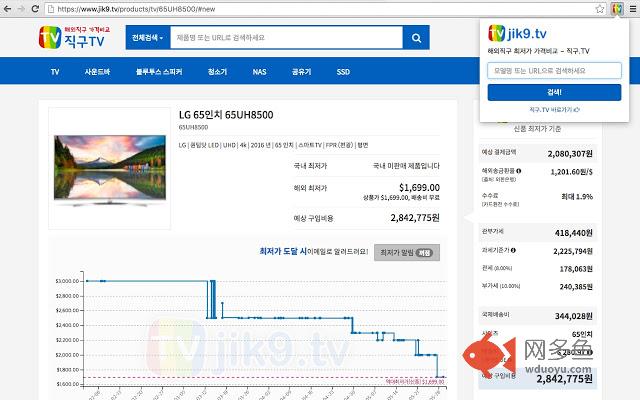Click the 직구.TV 바로가기 link

click(554, 109)
